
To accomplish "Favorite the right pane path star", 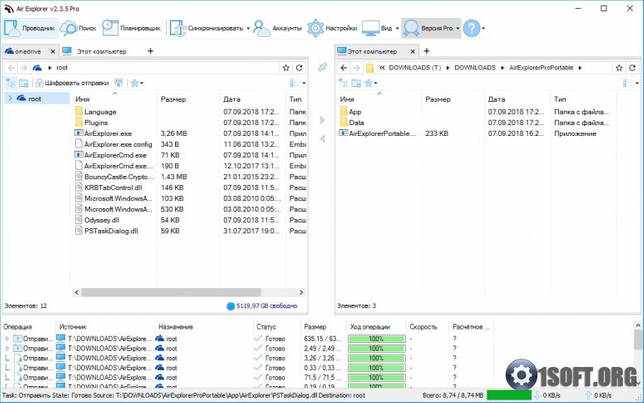I will click(619, 68).
